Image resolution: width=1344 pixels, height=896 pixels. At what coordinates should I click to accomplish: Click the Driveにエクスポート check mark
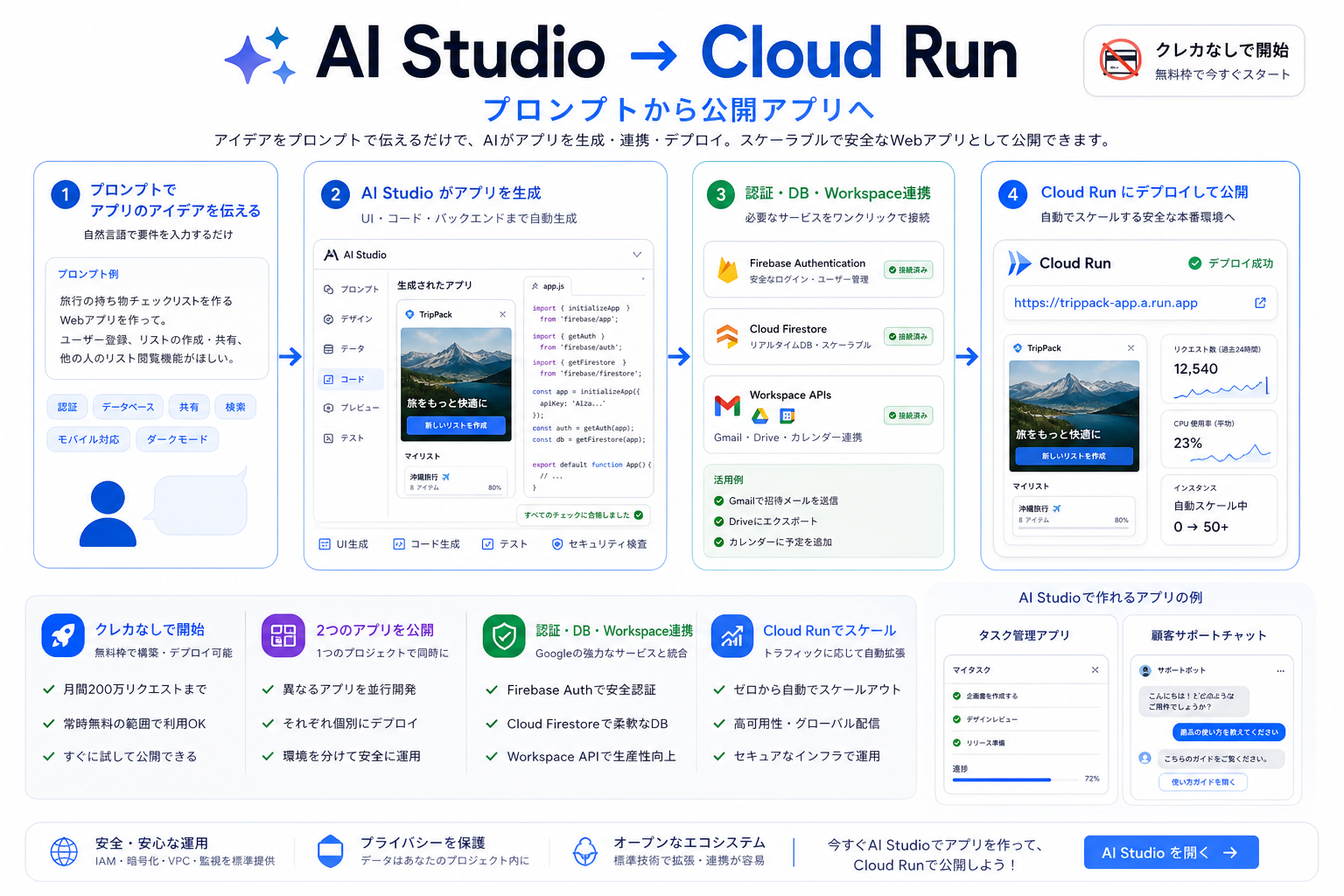pos(719,521)
